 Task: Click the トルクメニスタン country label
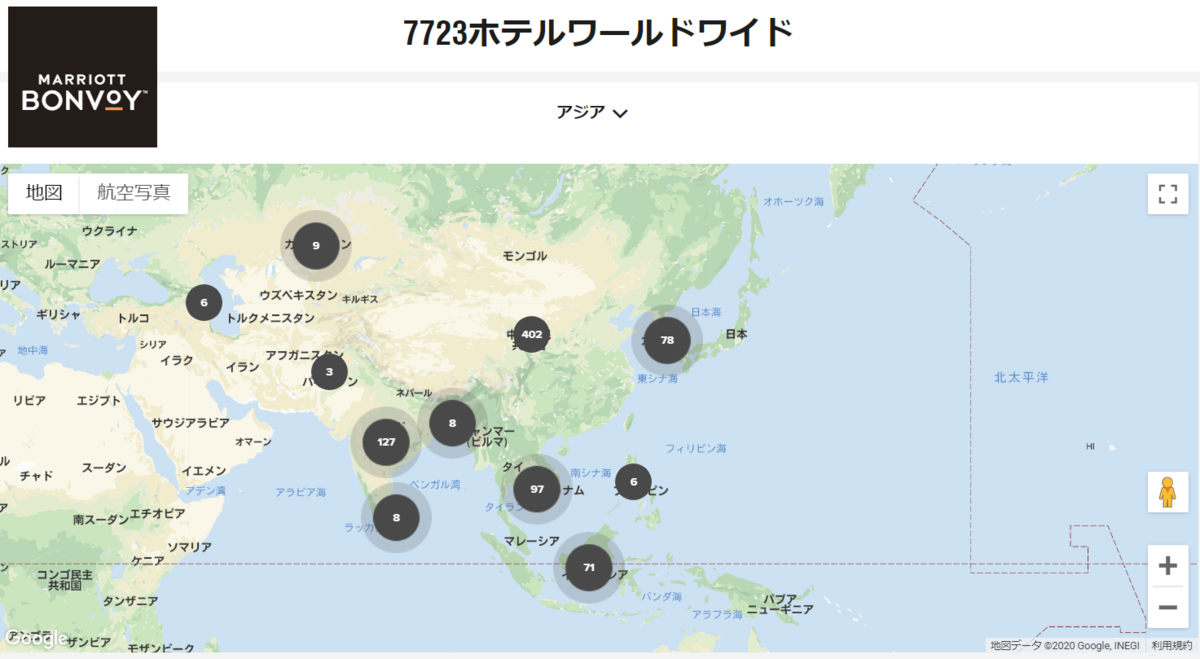point(270,318)
